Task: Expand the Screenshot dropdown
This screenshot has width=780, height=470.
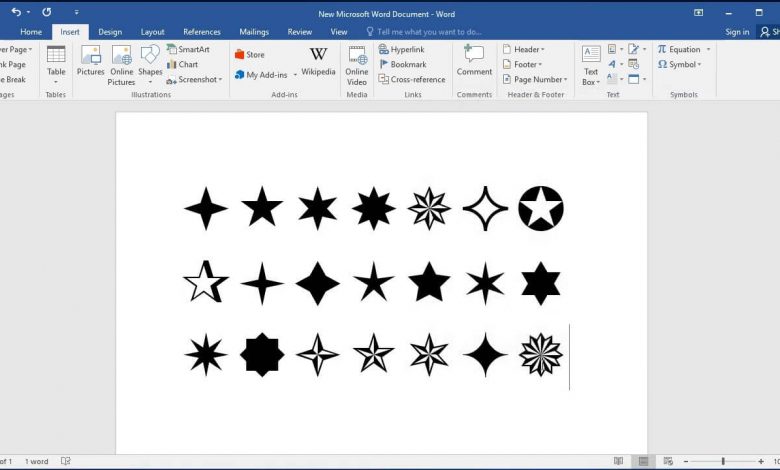Action: pyautogui.click(x=220, y=80)
